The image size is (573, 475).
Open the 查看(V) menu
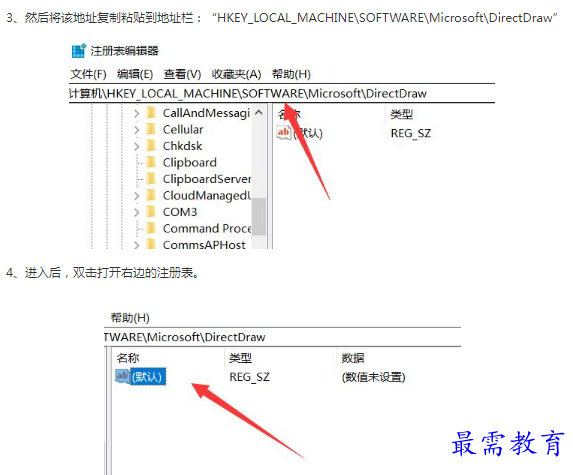tap(182, 74)
